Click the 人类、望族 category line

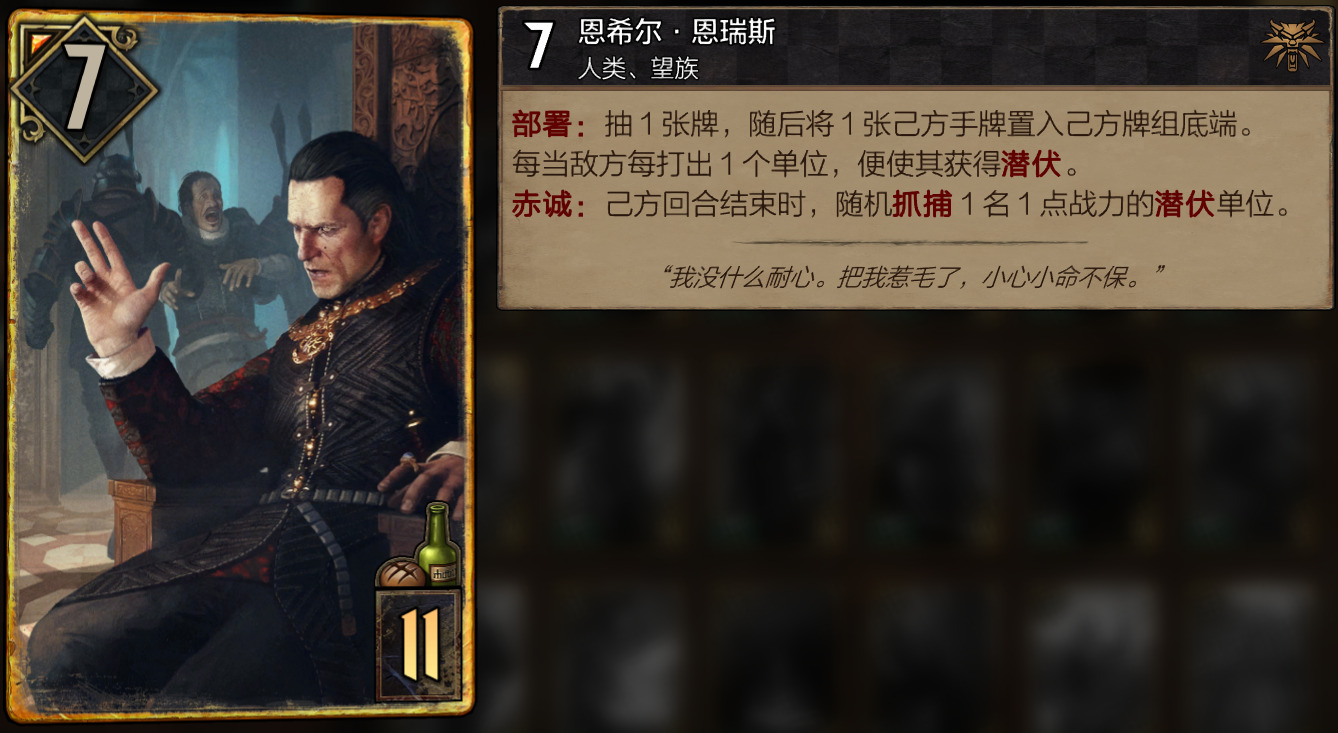[638, 68]
